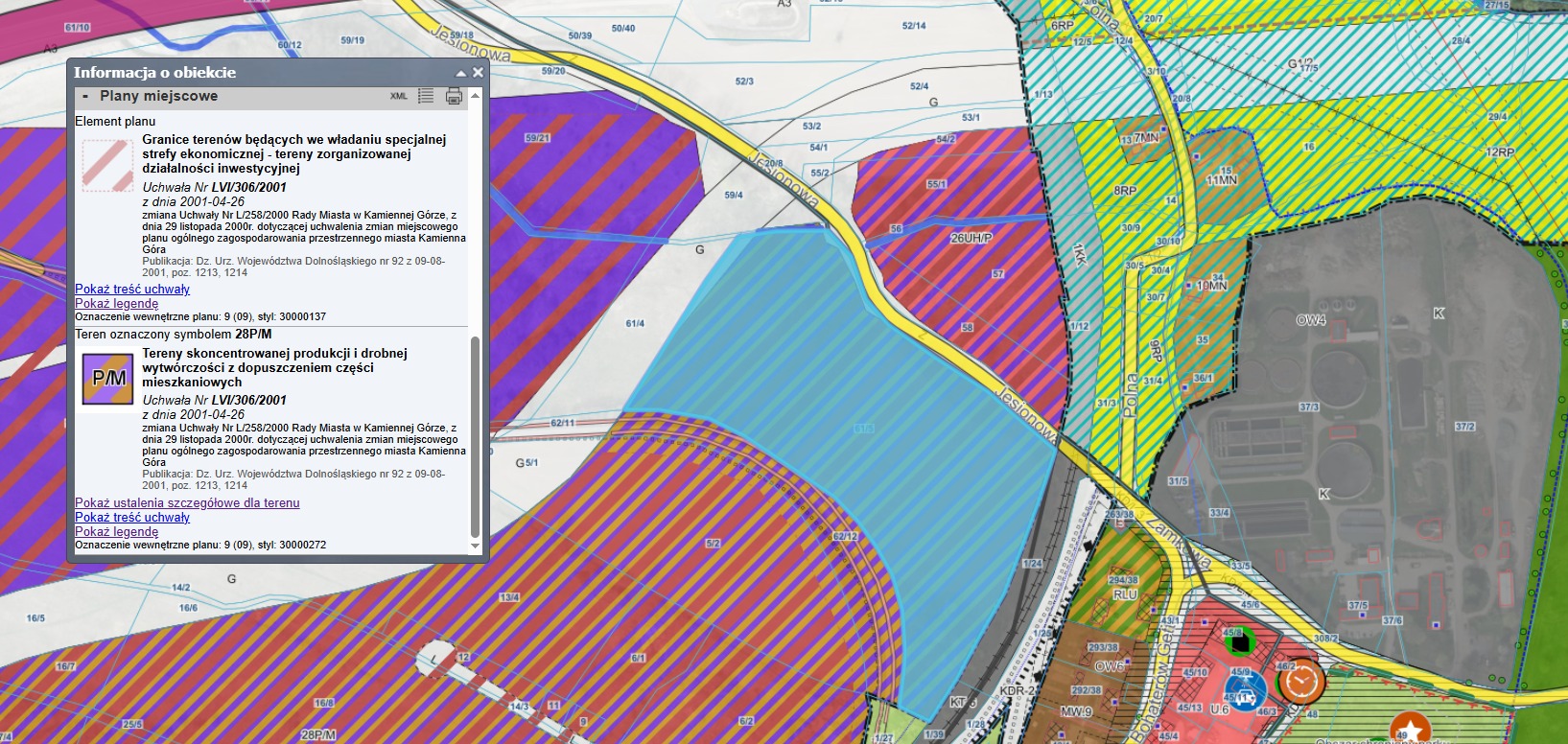The image size is (1568, 744).
Task: Close the Informacja o obiekcie panel
Action: pos(478,72)
